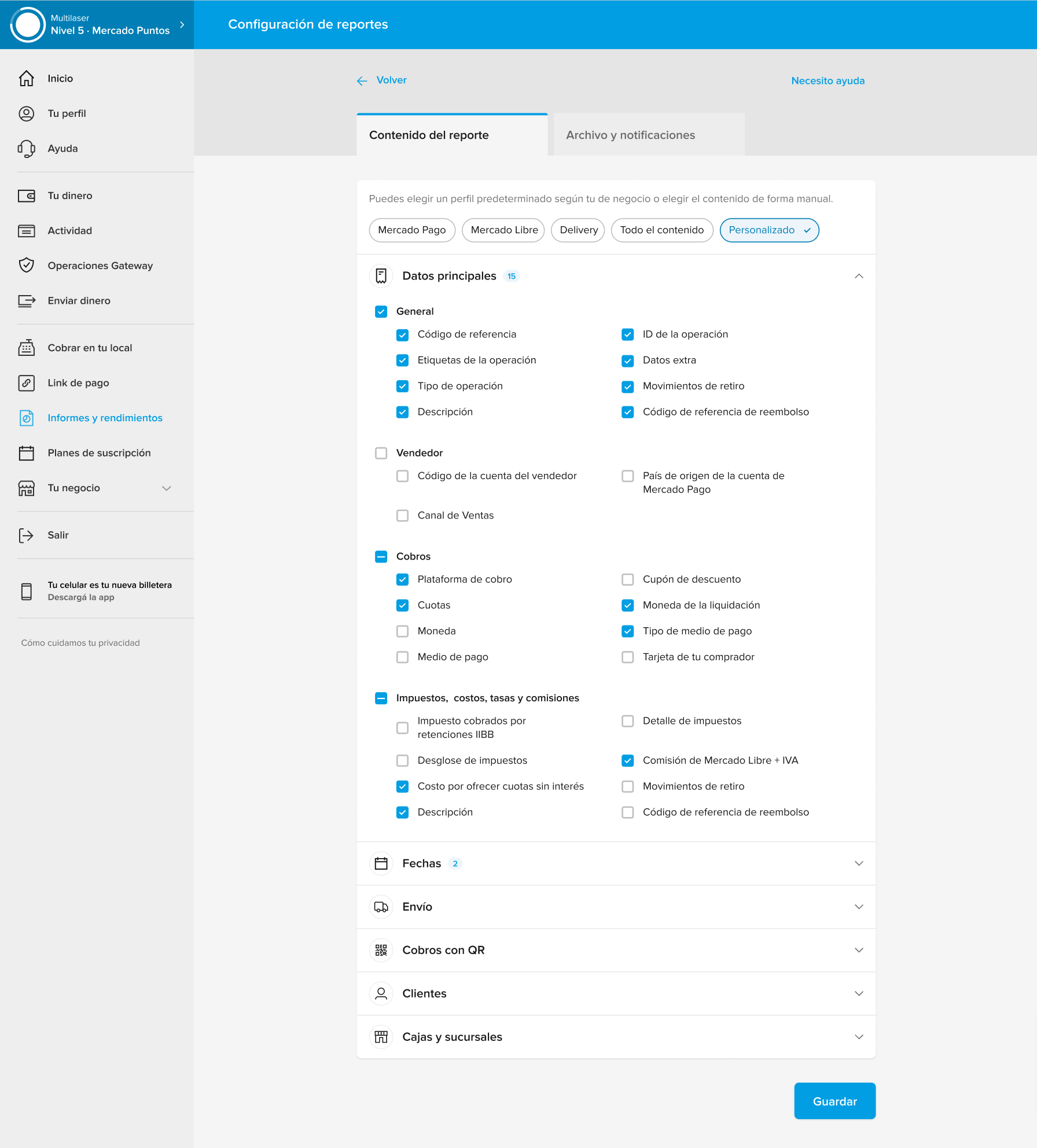The width and height of the screenshot is (1037, 1148).
Task: Uncheck the Código de referencia checkbox
Action: 402,334
